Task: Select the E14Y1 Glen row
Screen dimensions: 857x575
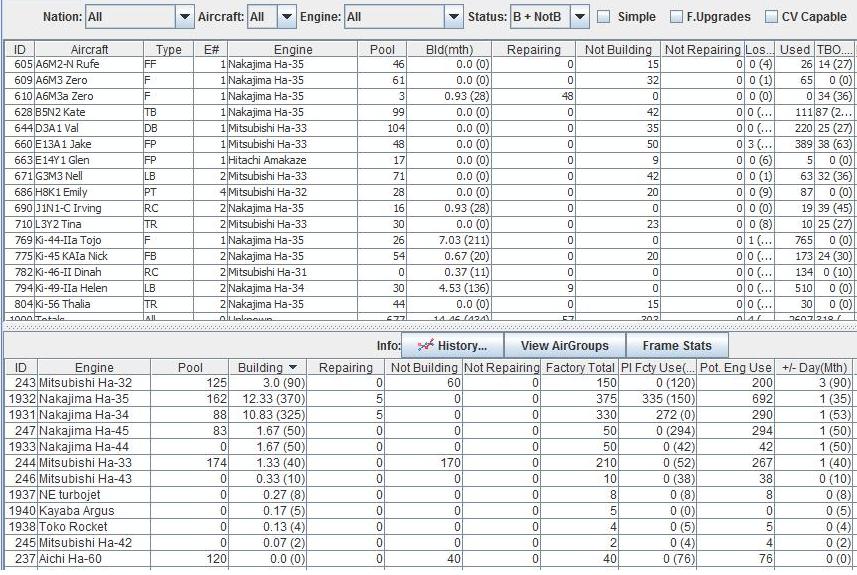Action: [x=429, y=160]
